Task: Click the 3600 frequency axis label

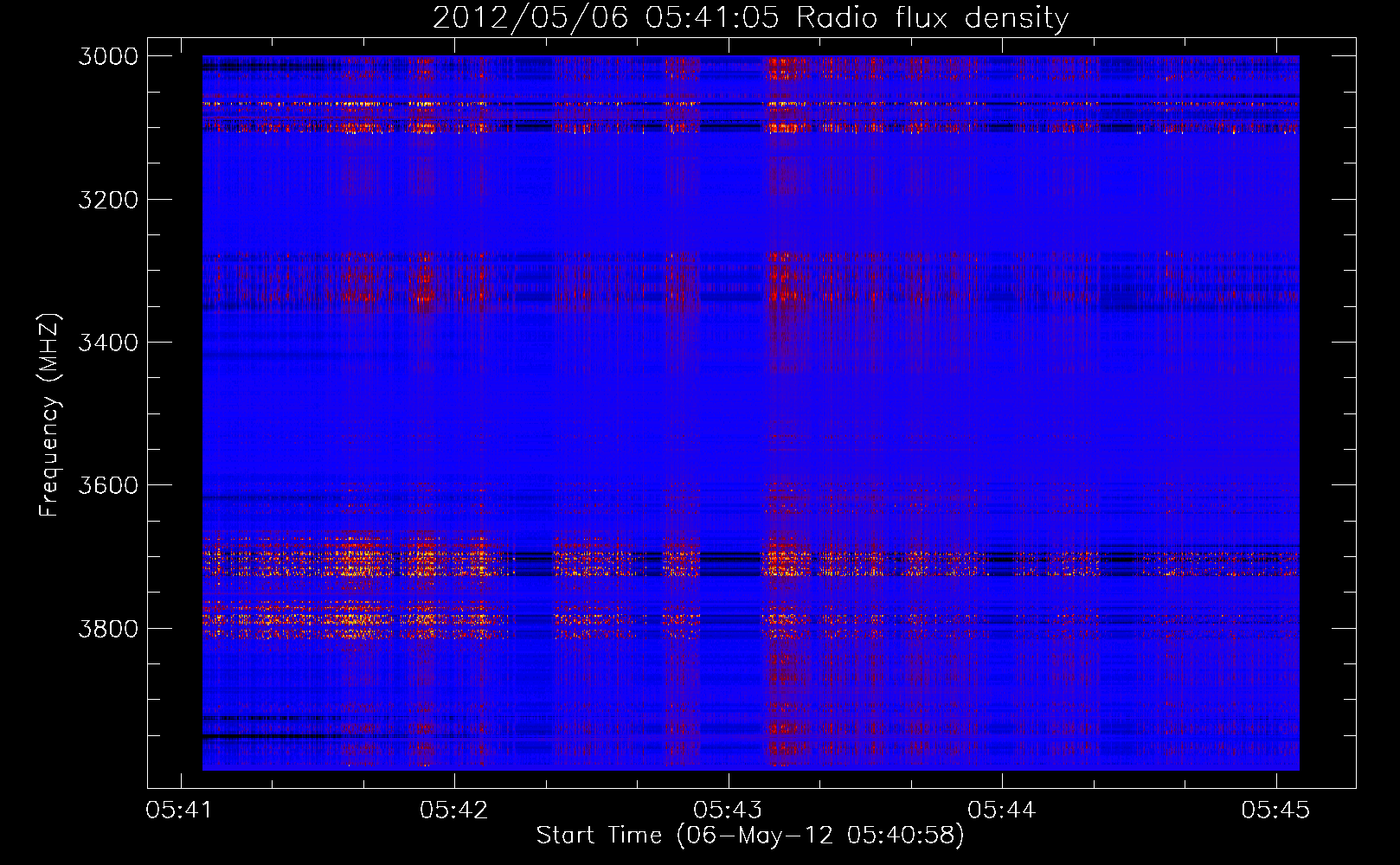Action: click(x=108, y=485)
